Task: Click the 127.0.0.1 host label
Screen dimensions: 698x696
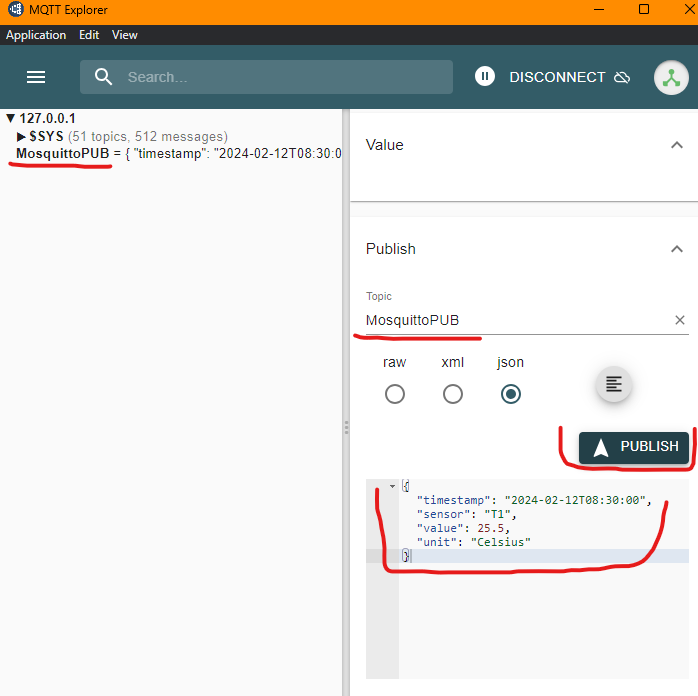Action: [47, 118]
